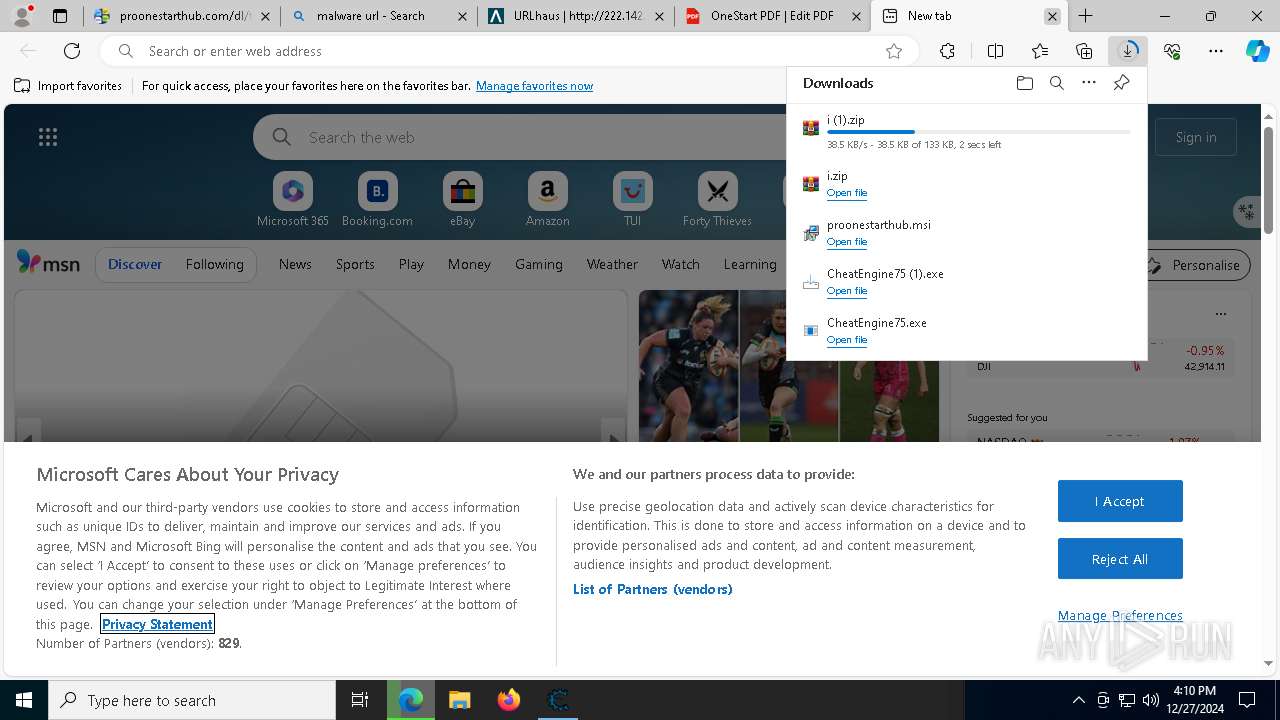Open TUI shortcut tile
This screenshot has width=1280, height=720.
pyautogui.click(x=632, y=200)
